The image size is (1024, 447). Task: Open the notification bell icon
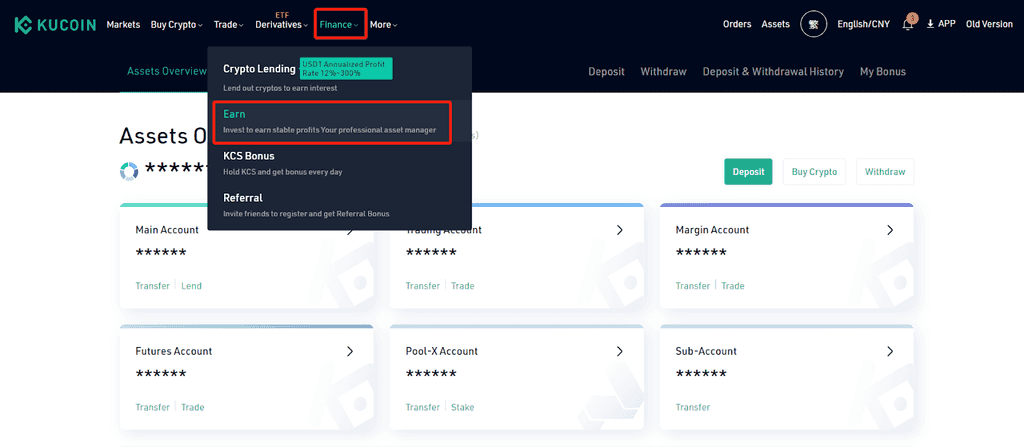tap(908, 24)
